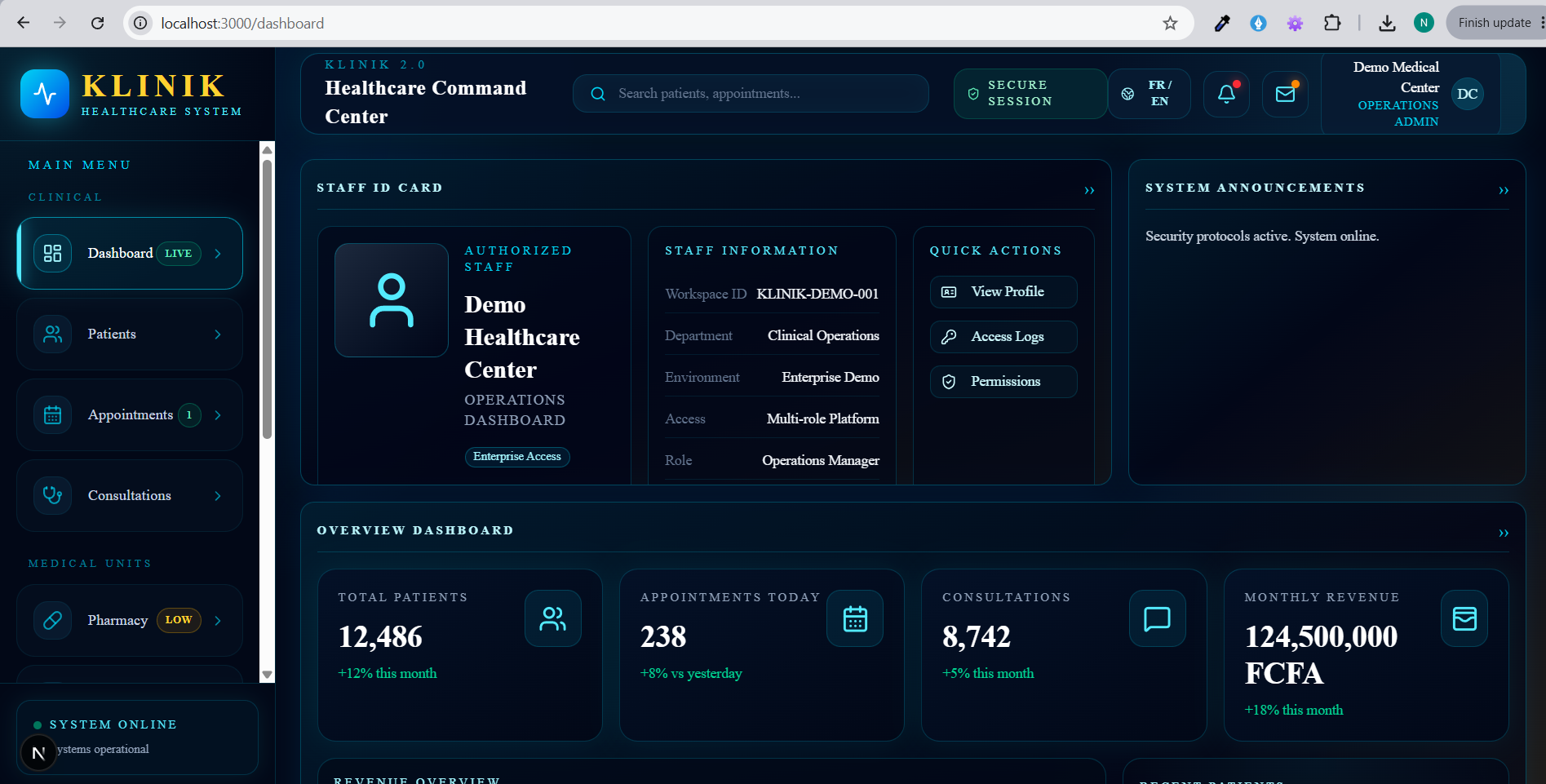Click the sidebar scrollbar down arrow
The width and height of the screenshot is (1546, 784).
(267, 675)
